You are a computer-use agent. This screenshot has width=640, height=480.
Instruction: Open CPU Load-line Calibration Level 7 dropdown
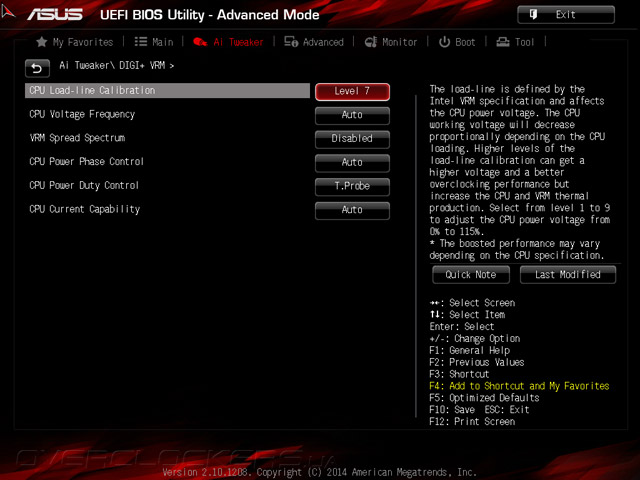(352, 91)
